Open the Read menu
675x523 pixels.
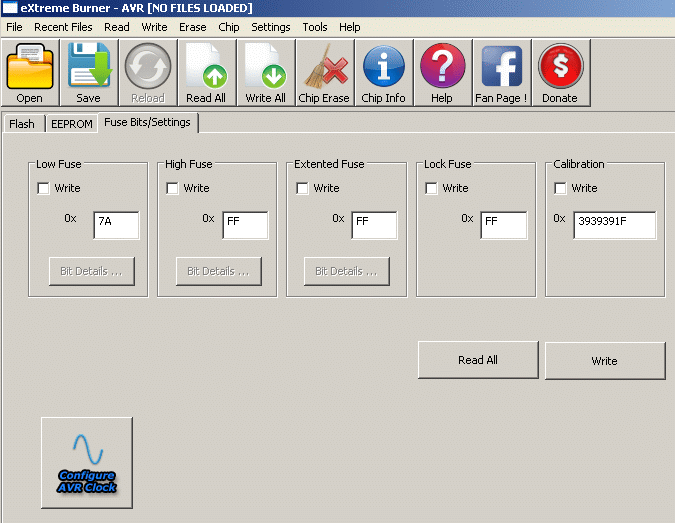coord(117,27)
